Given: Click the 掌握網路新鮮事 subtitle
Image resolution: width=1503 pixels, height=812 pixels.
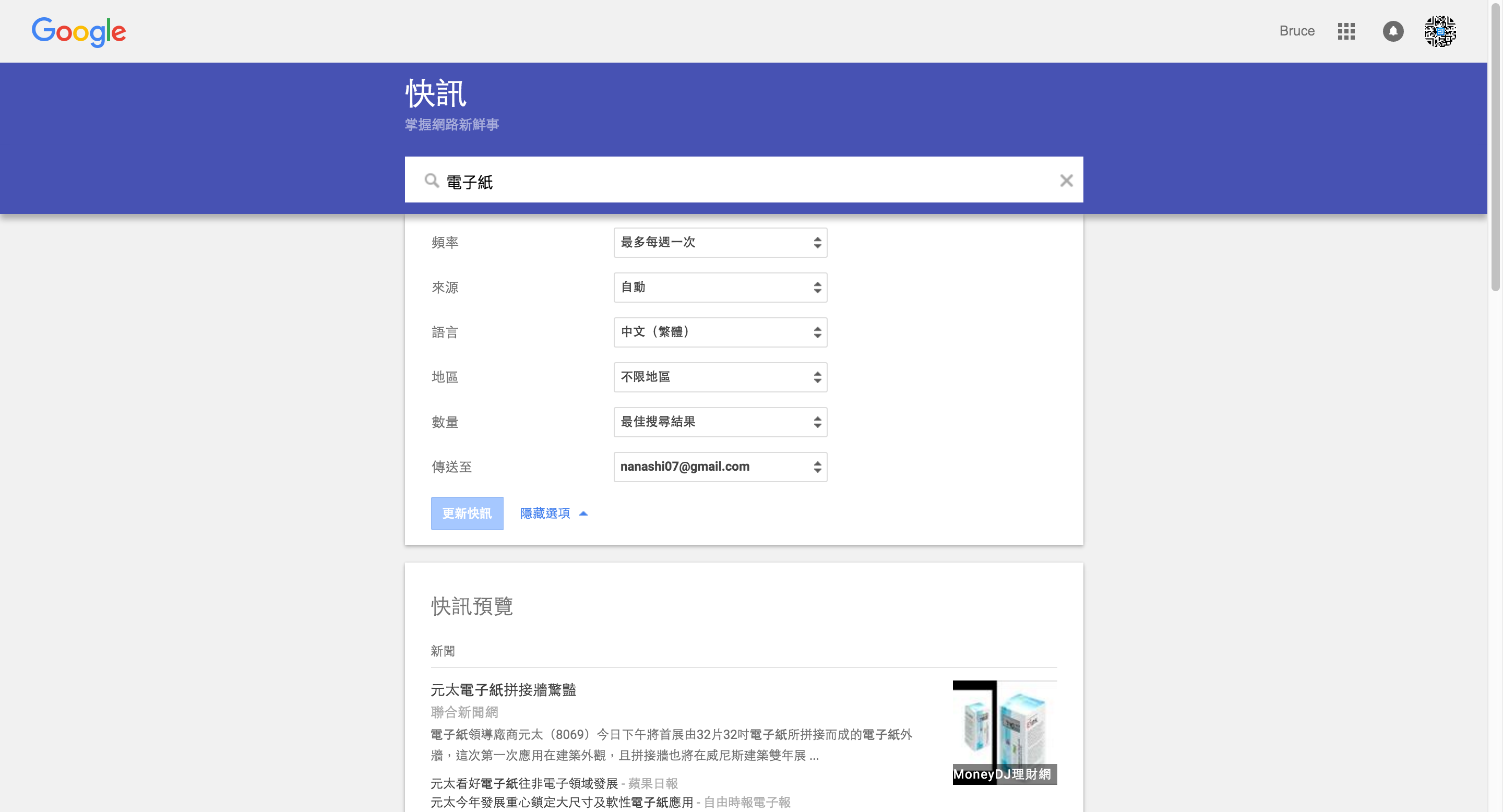Looking at the screenshot, I should pyautogui.click(x=451, y=124).
